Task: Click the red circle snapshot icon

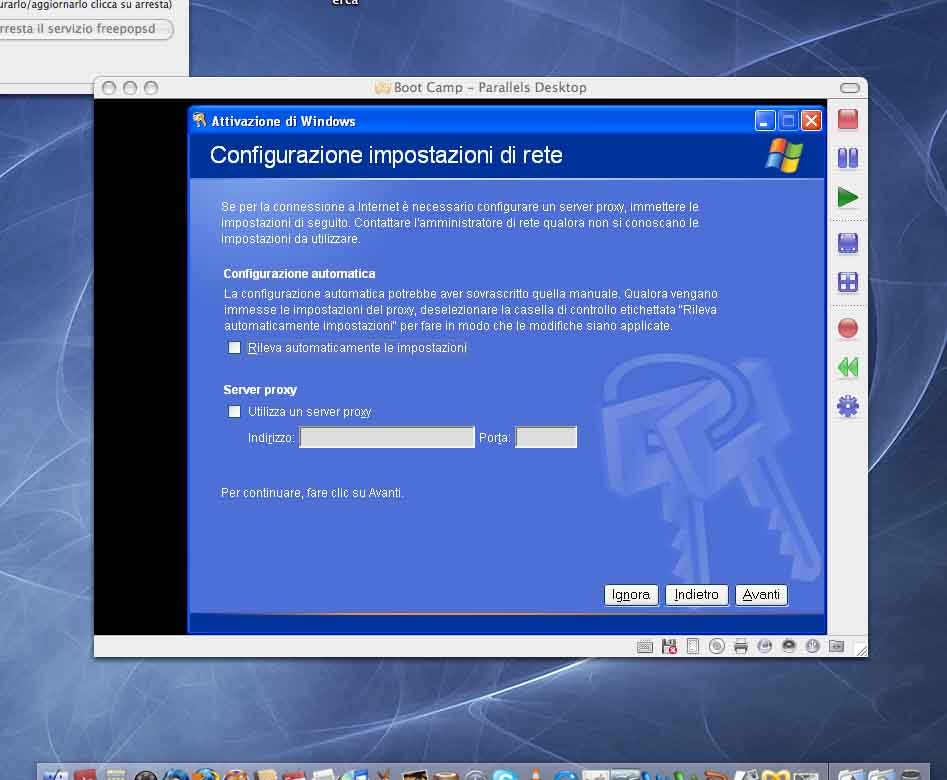Action: point(848,329)
